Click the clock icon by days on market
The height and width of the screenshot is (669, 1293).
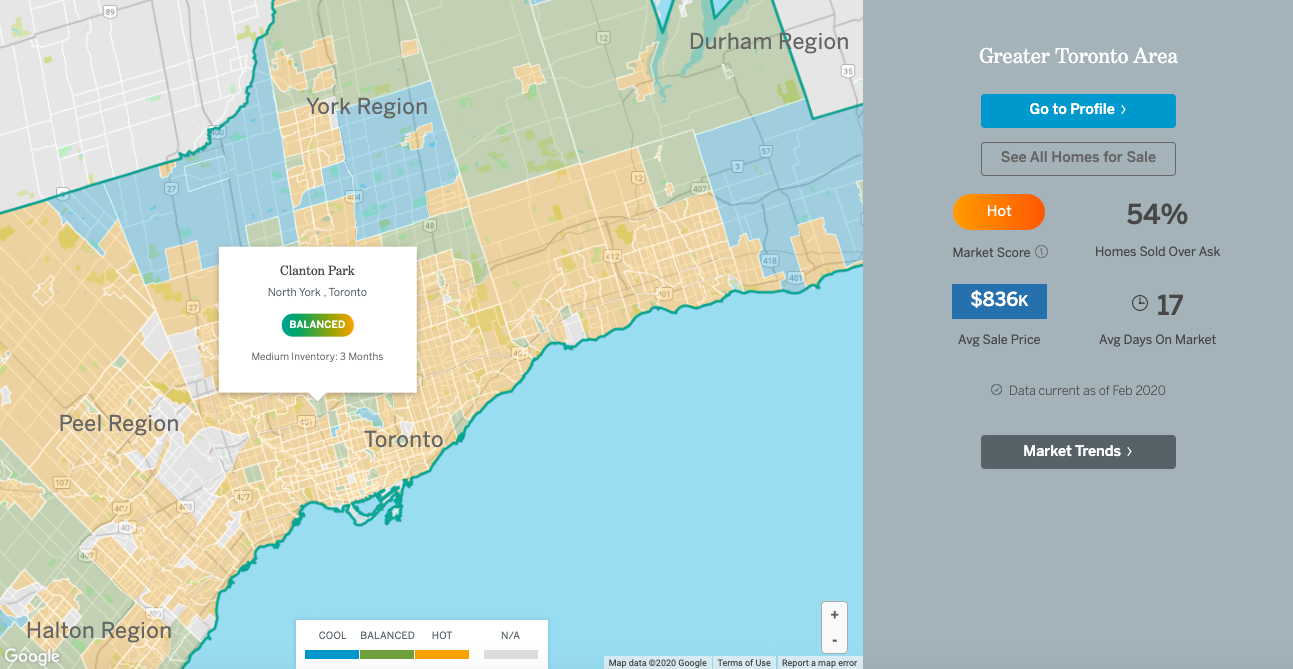coord(1140,304)
